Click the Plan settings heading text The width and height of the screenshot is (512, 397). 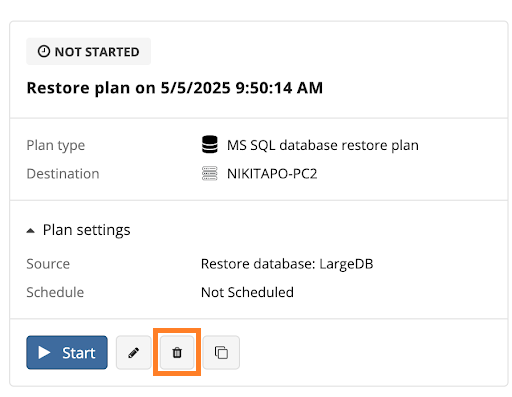click(x=87, y=230)
